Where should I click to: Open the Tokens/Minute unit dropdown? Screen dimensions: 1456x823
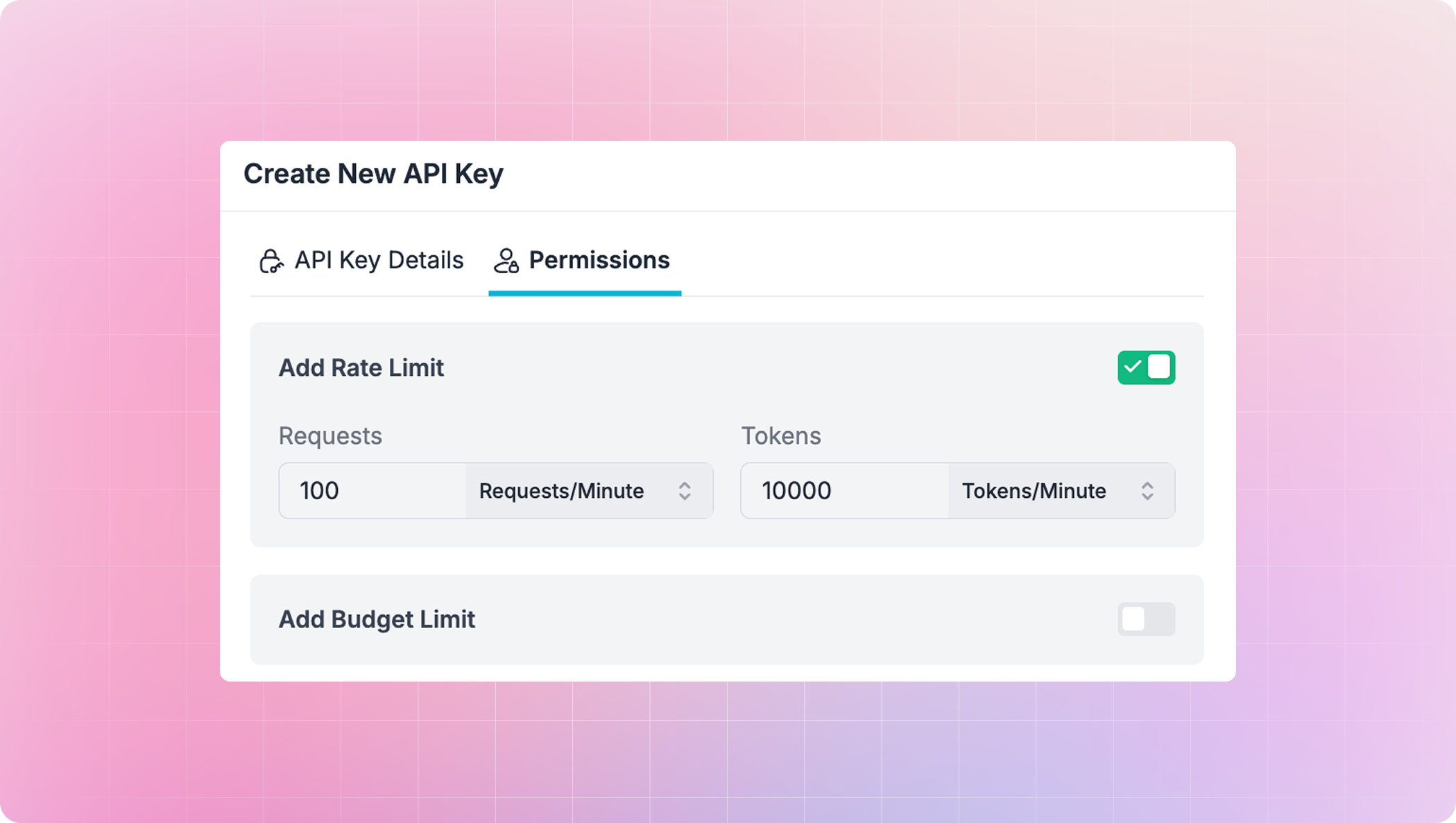pos(1060,491)
